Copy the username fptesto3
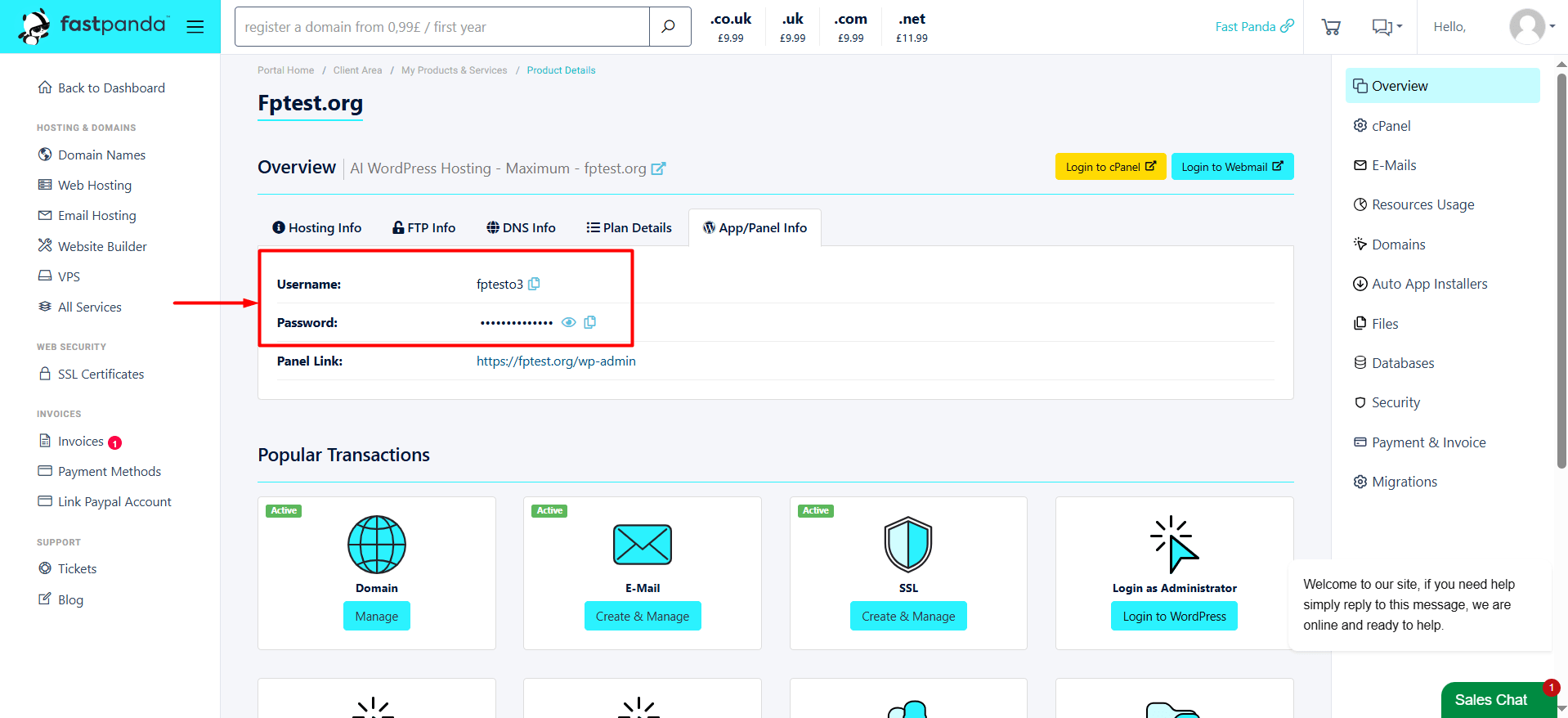1568x718 pixels. (534, 284)
